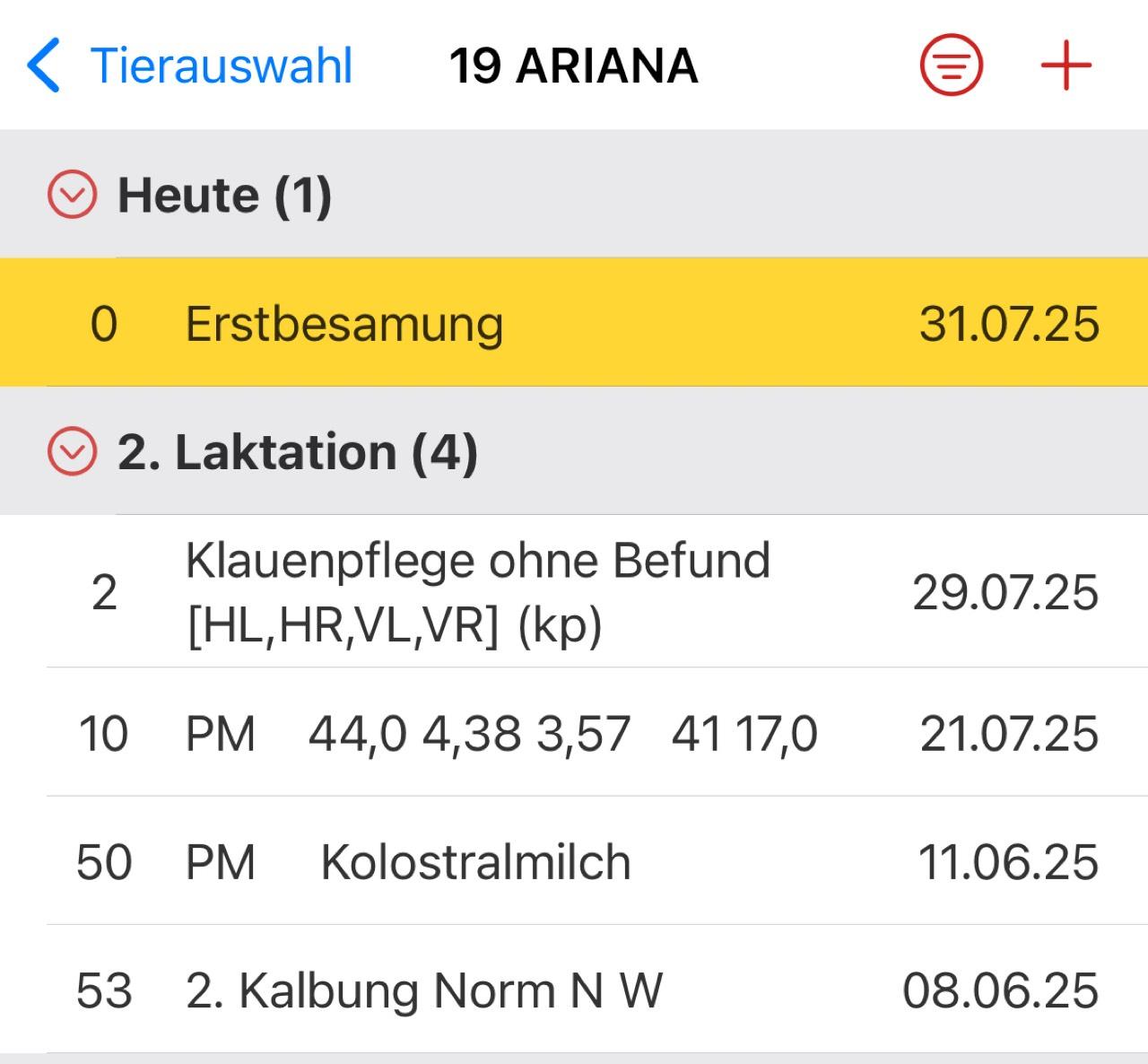The width and height of the screenshot is (1148, 1064).
Task: Tap the 2. Laktation (4) header text
Action: click(x=297, y=452)
